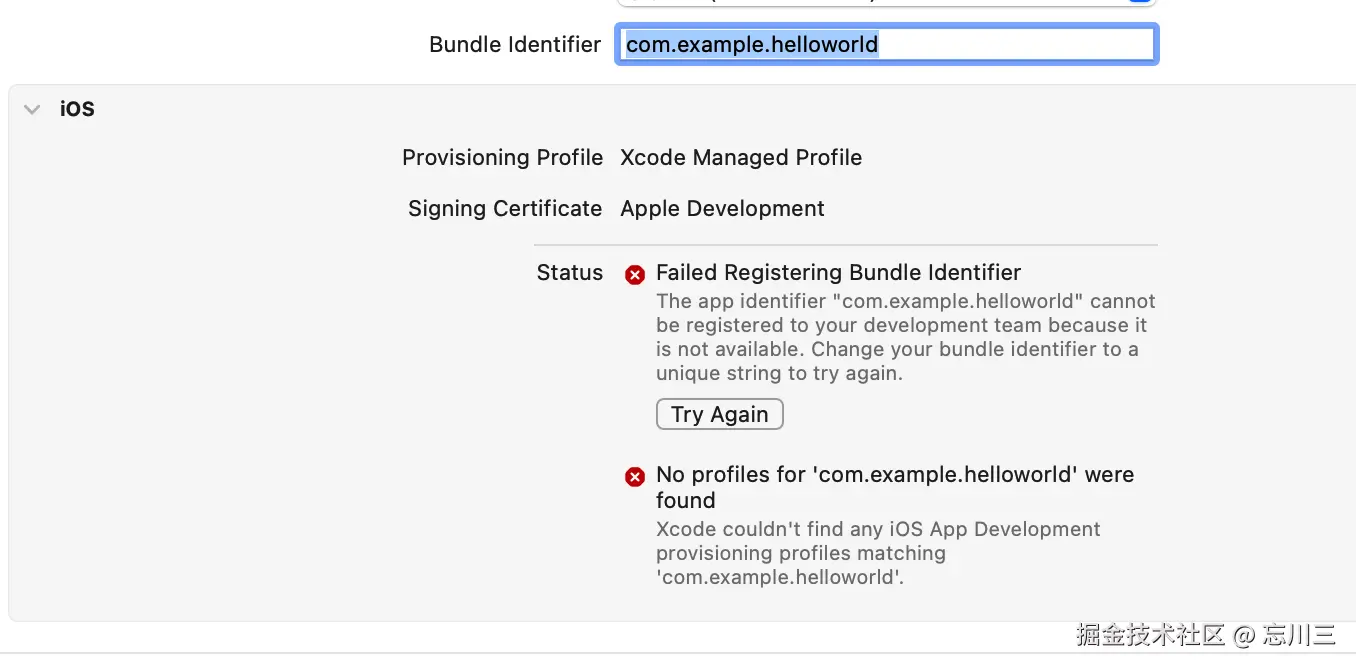Click the Status label
Screen dimensions: 1356x668
[x=570, y=273]
